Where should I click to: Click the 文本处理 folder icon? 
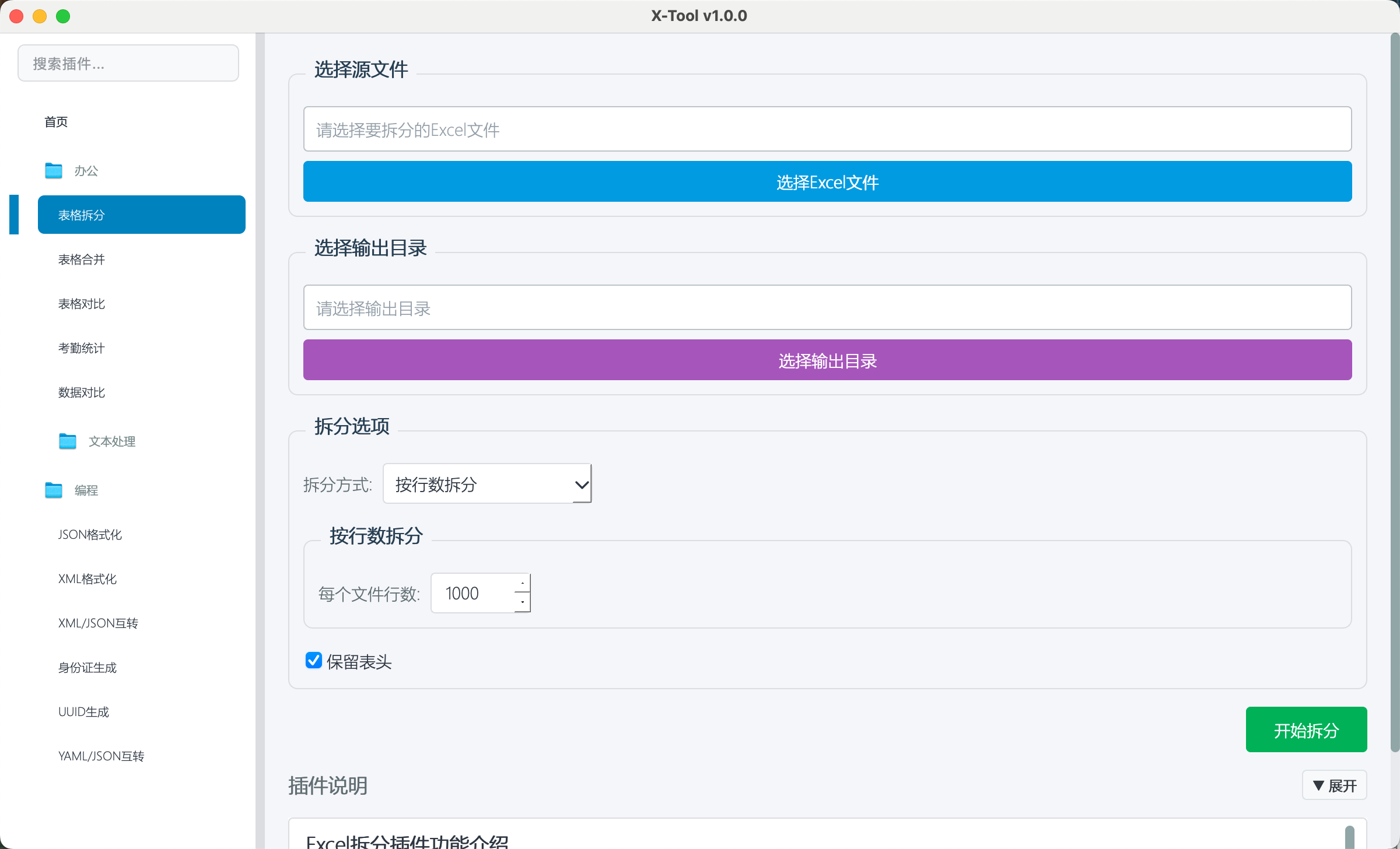click(x=68, y=441)
